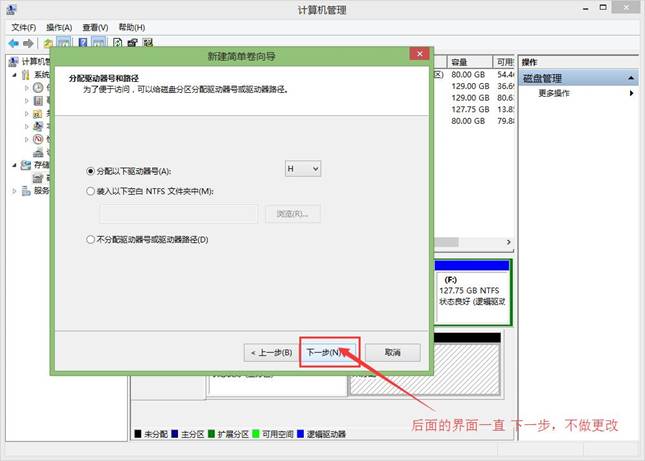Collapse the Storage tree node

pyautogui.click(x=14, y=165)
